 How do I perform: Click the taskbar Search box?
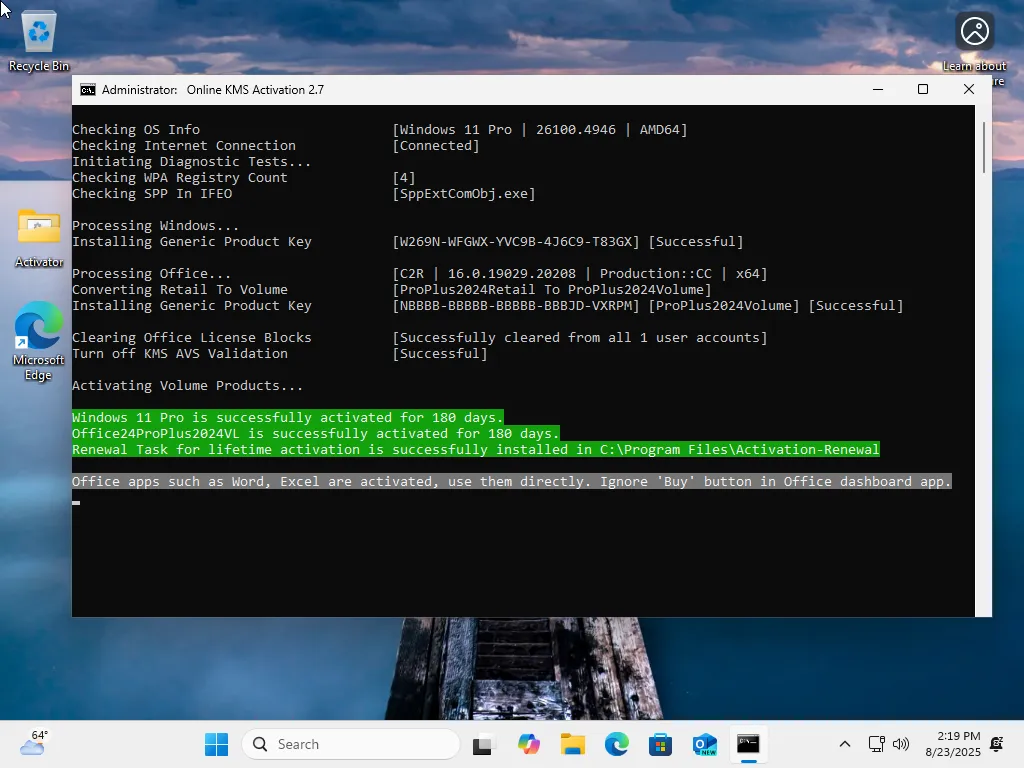tap(351, 744)
